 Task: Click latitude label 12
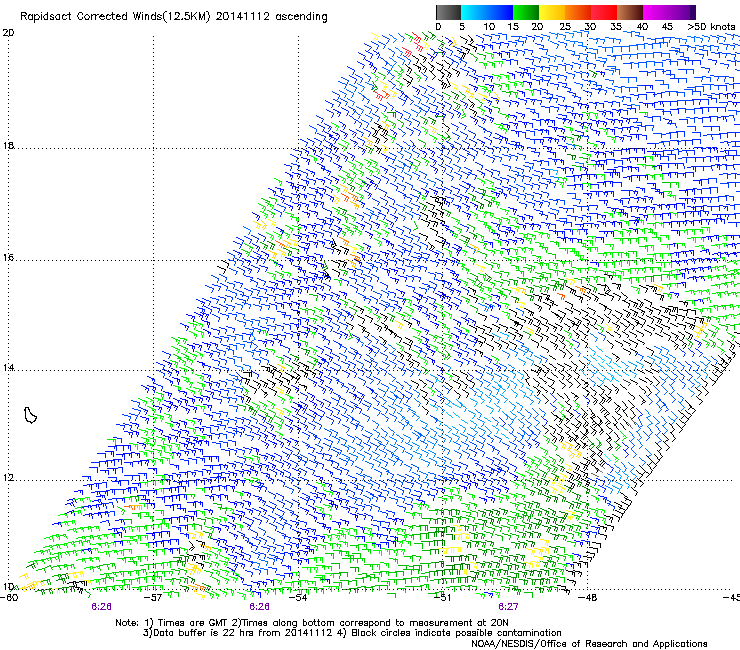point(8,478)
